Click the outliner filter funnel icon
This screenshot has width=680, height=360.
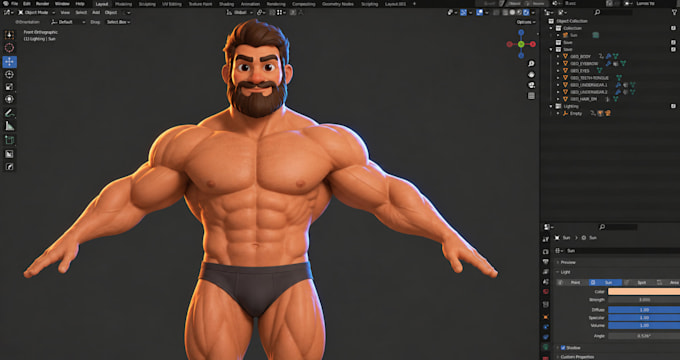(x=673, y=13)
